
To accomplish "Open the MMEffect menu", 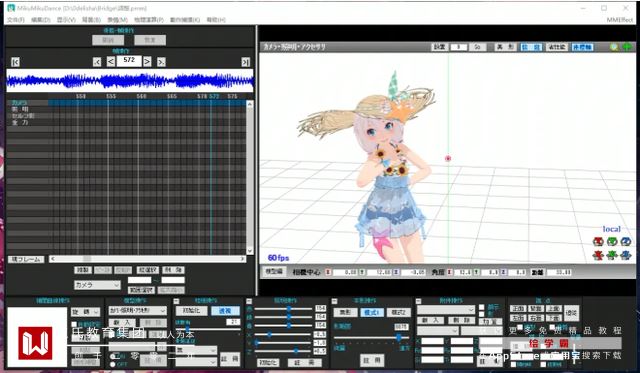I will (620, 20).
